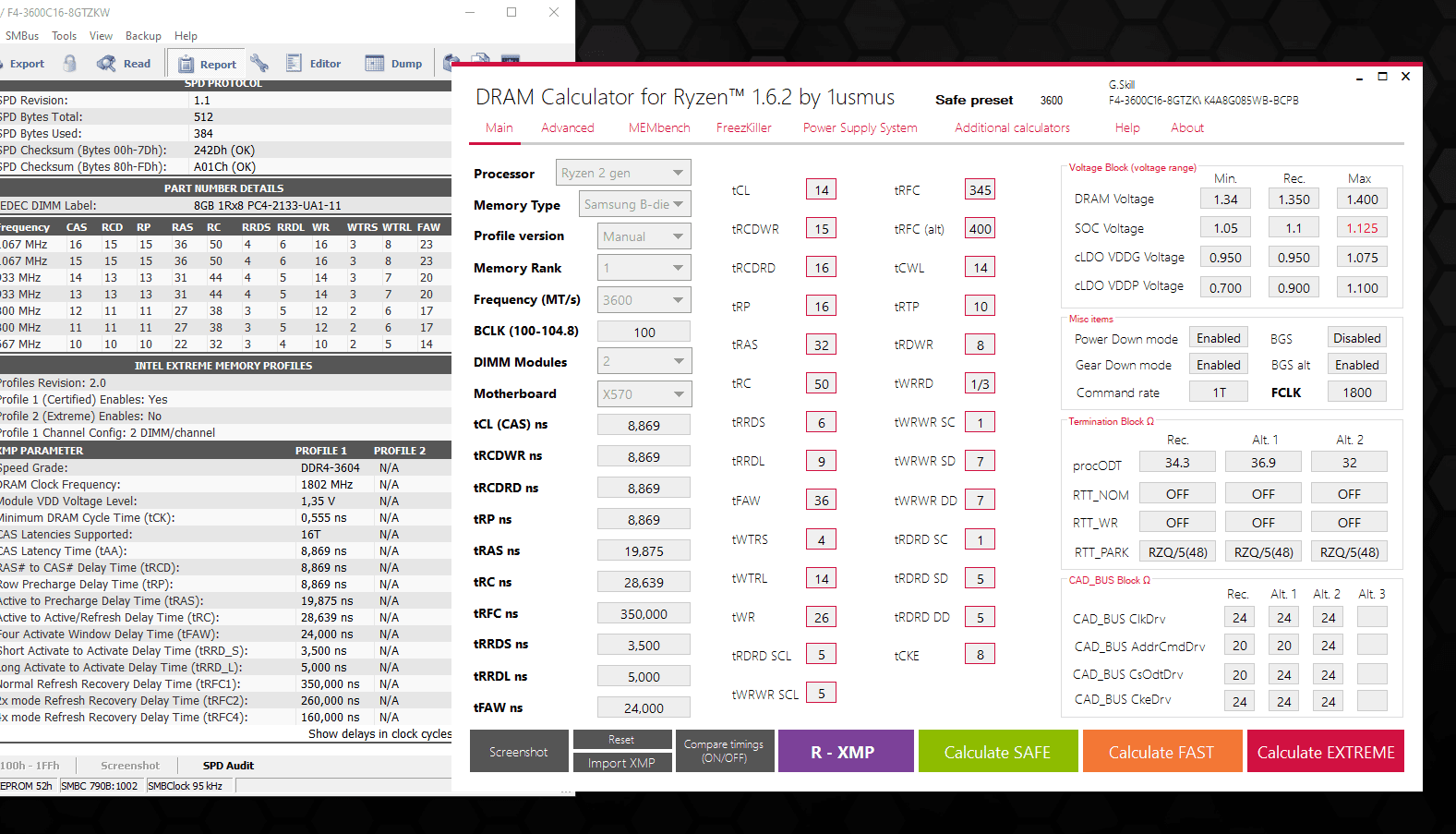Image resolution: width=1456 pixels, height=834 pixels.
Task: Click Screenshot button in DRAM Calculator
Action: 519,751
